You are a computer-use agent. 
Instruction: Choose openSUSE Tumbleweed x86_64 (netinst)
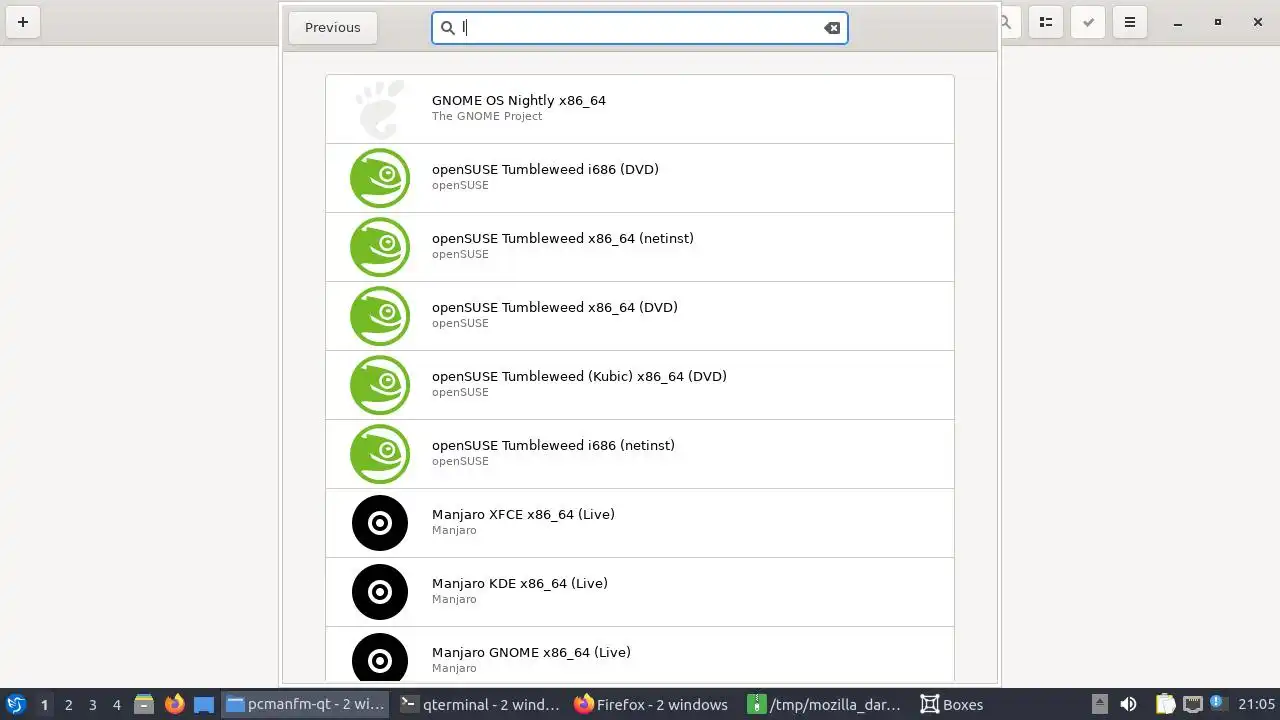coord(640,247)
